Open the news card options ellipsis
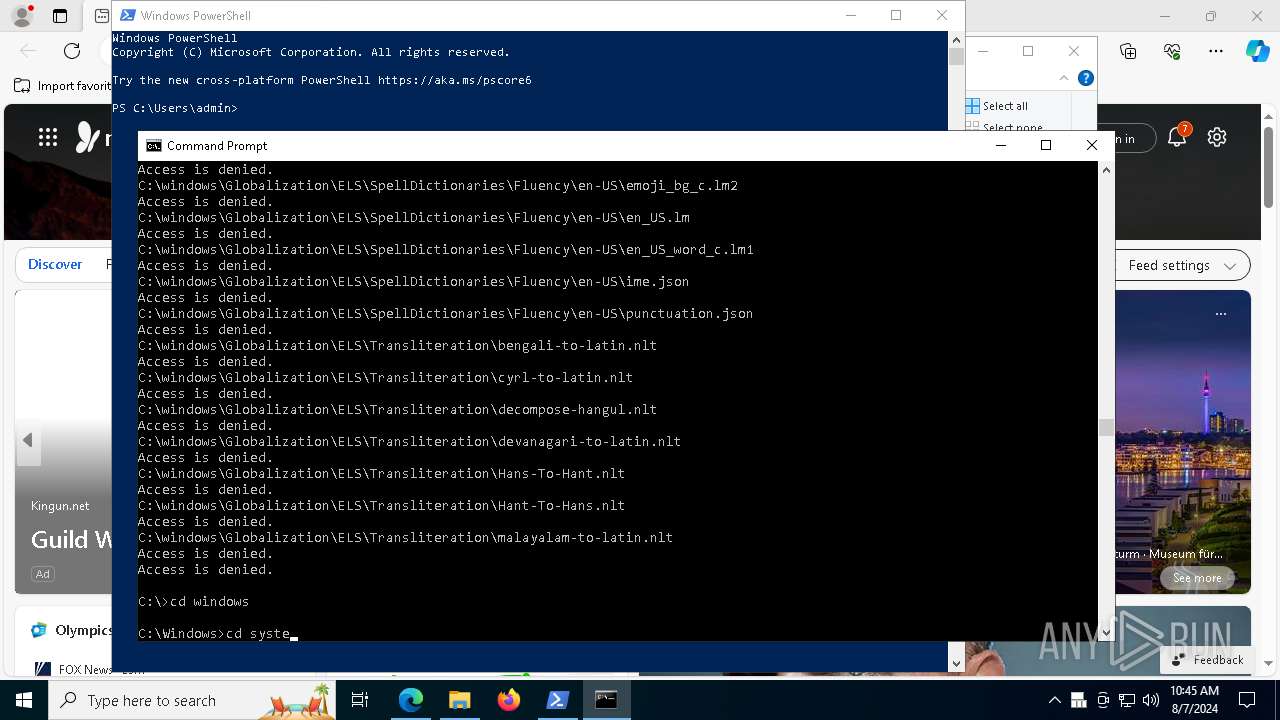Image resolution: width=1280 pixels, height=720 pixels. pos(1220,314)
